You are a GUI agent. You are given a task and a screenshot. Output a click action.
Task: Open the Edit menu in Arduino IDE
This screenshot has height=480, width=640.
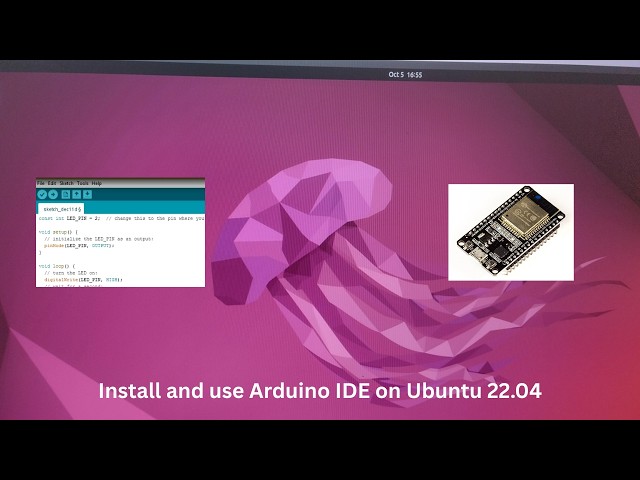52,183
